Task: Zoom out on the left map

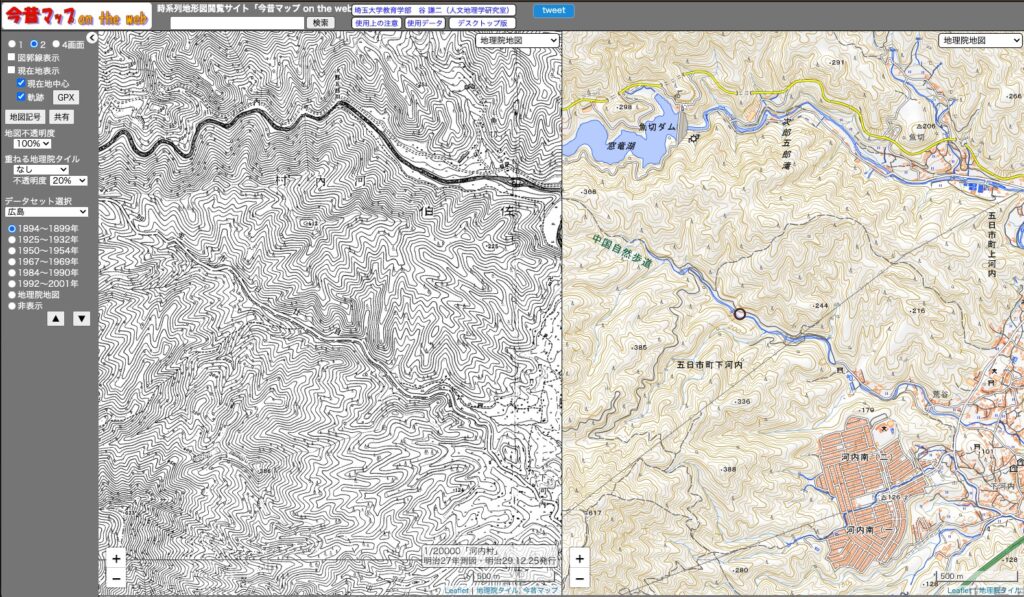Action: coord(117,578)
